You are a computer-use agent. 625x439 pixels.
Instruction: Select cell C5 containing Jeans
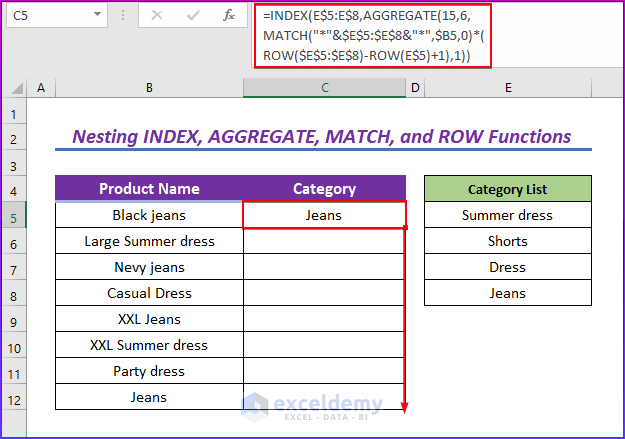[324, 215]
